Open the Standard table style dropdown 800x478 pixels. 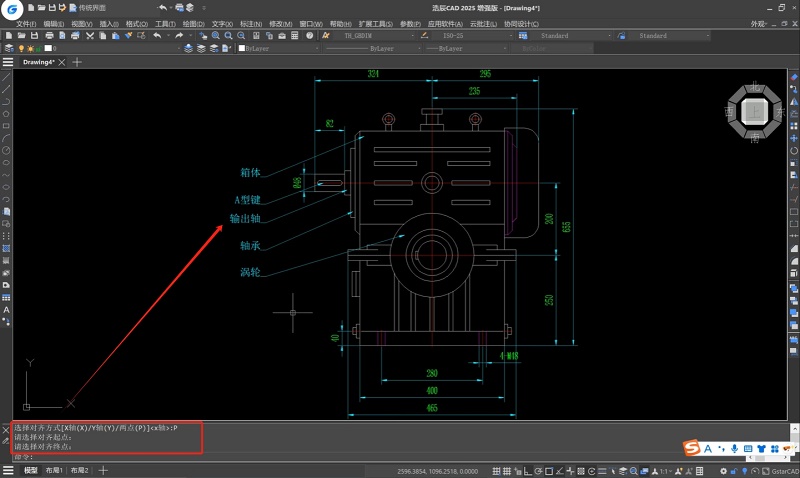[x=570, y=36]
